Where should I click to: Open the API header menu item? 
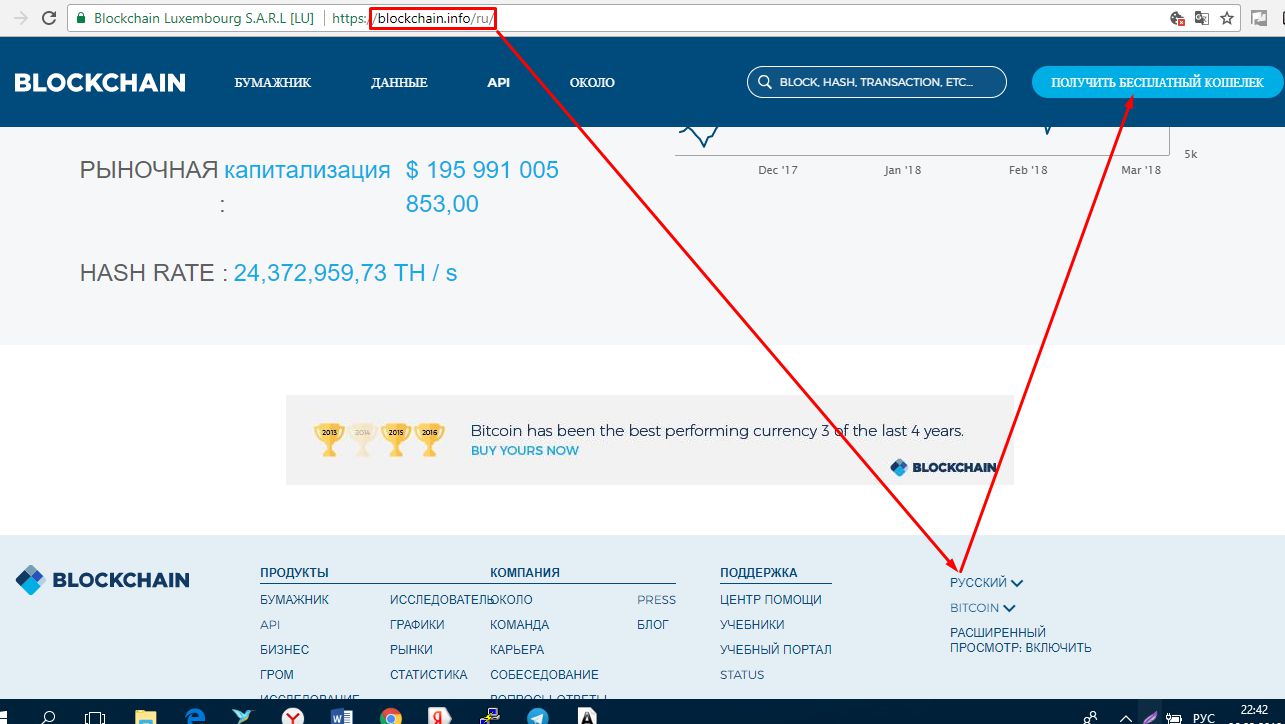coord(498,83)
